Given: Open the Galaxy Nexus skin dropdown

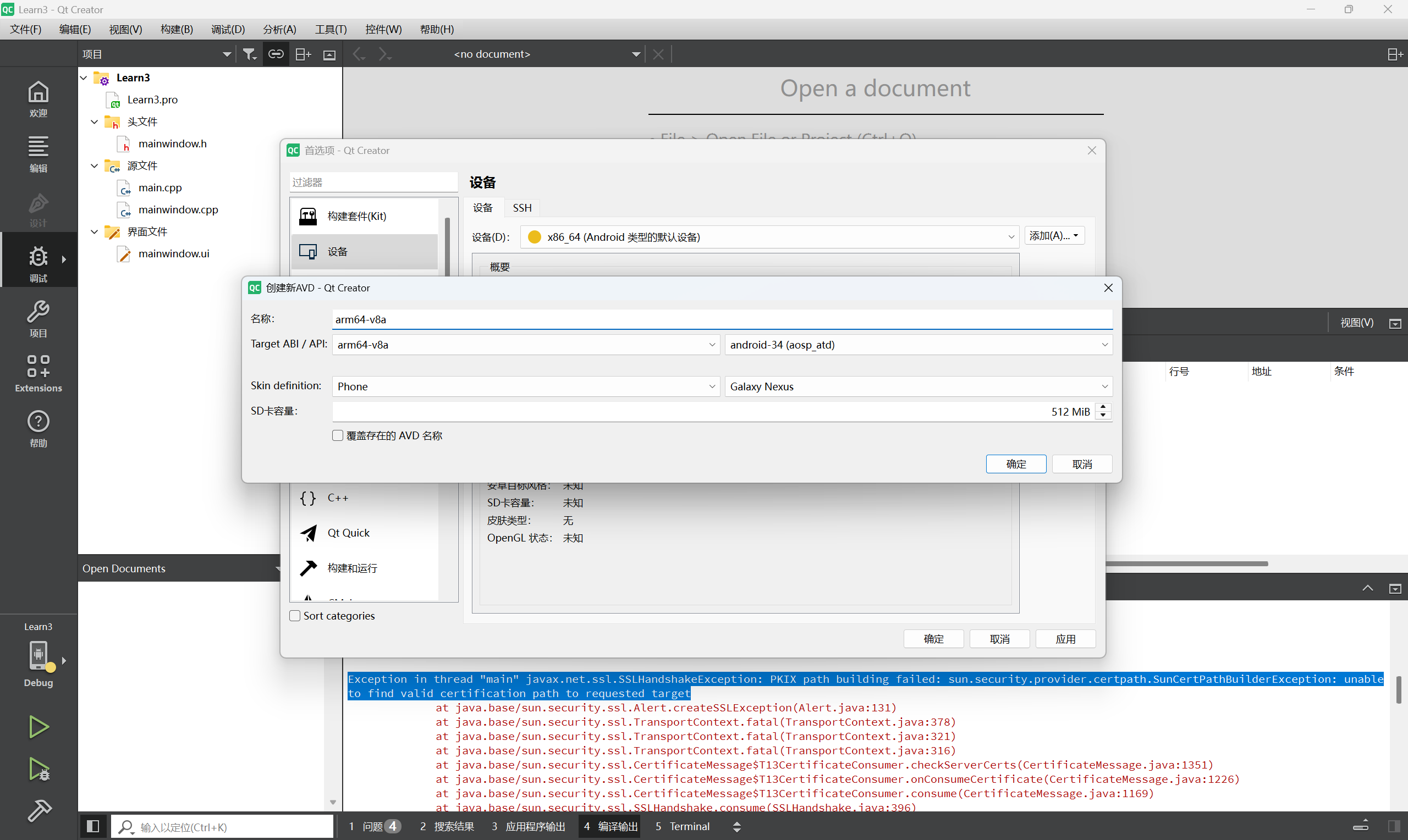Looking at the screenshot, I should tap(919, 386).
